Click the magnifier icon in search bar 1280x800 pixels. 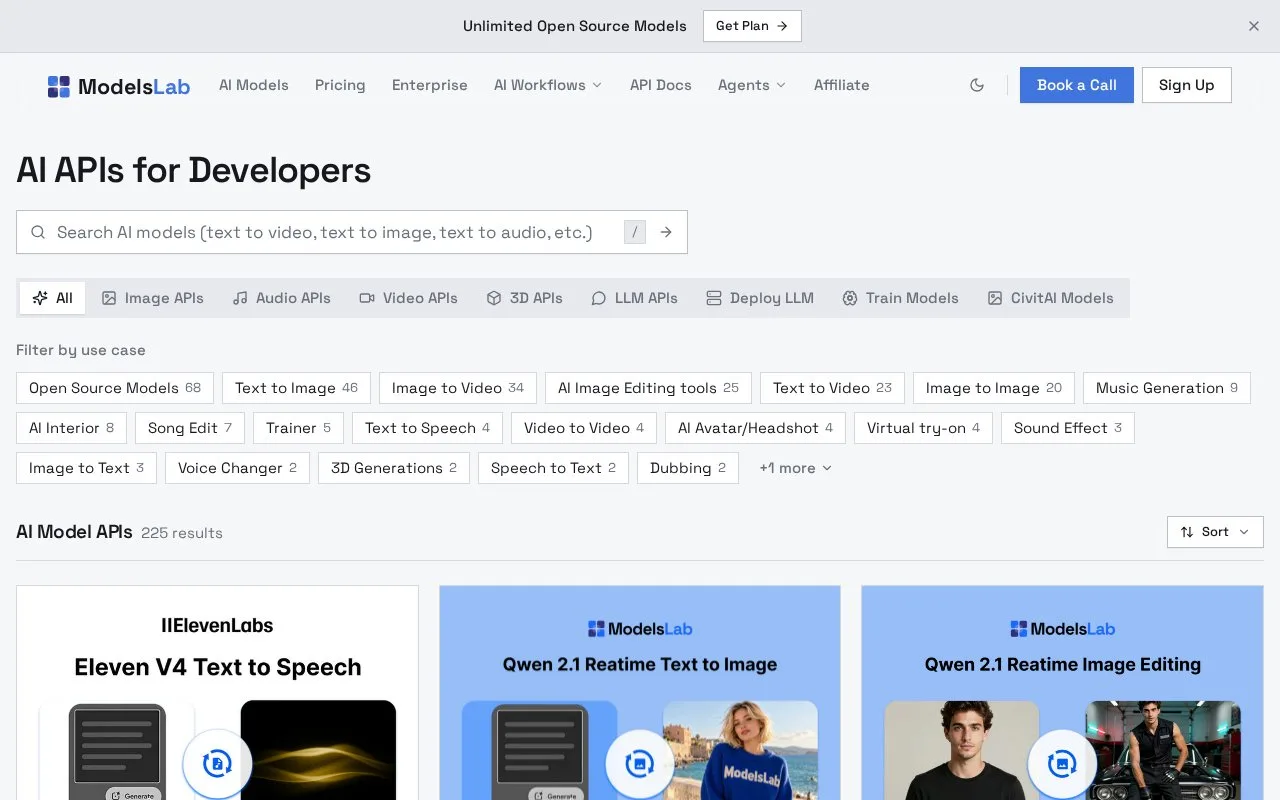coord(38,232)
